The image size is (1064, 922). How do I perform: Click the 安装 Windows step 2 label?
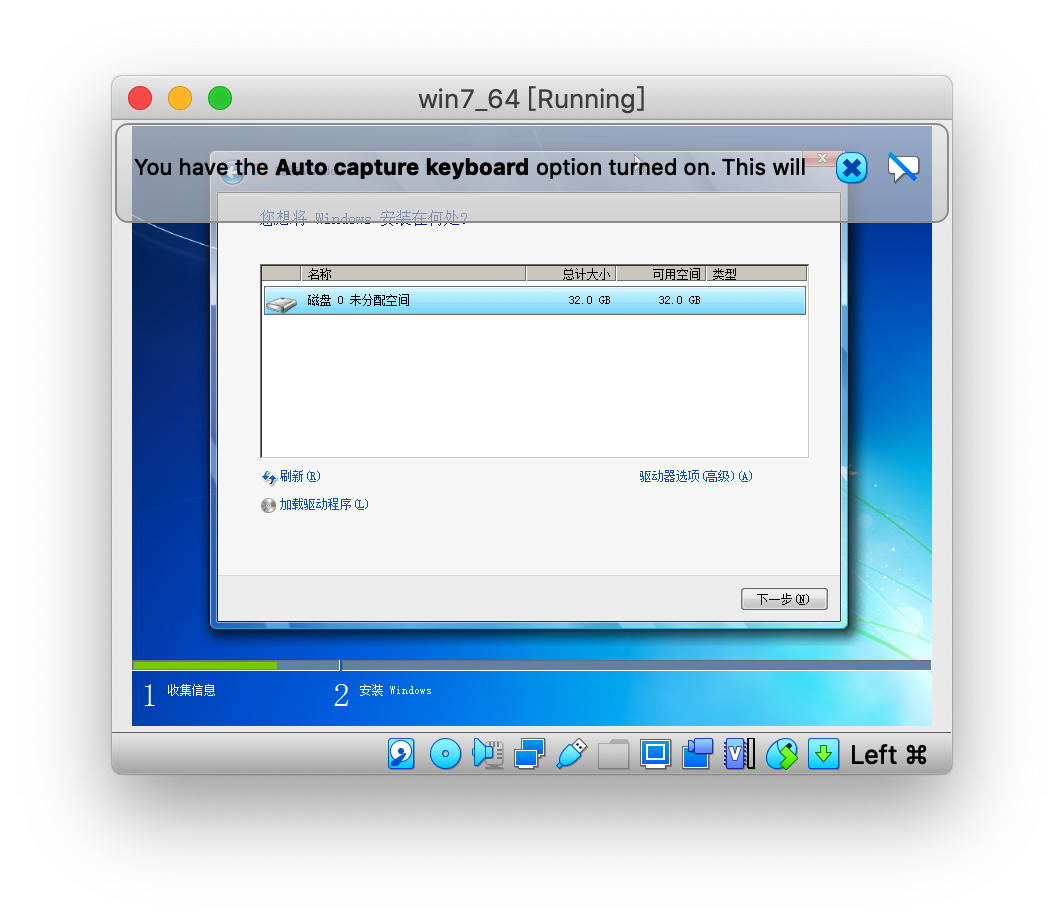click(x=395, y=690)
